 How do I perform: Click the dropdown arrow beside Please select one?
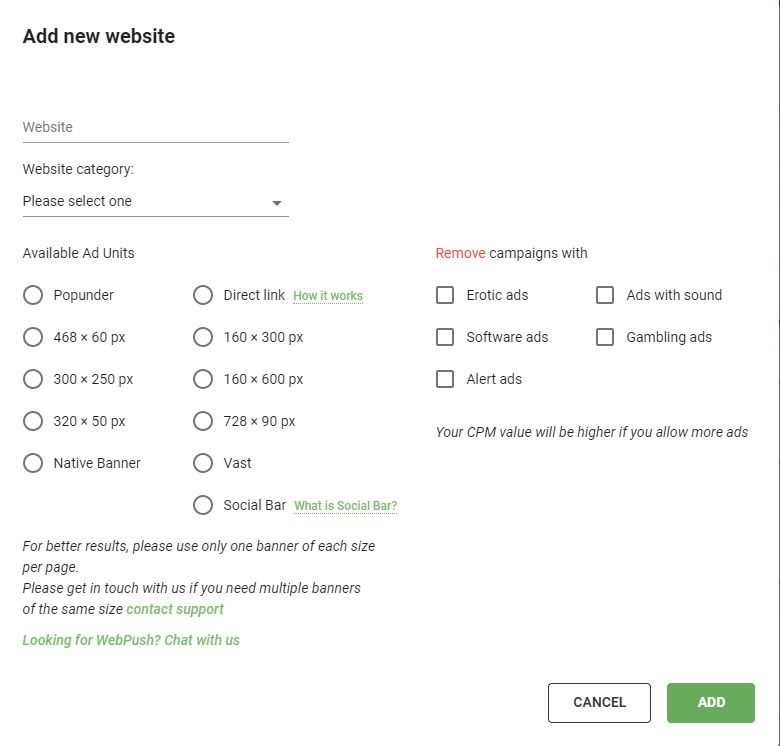(x=277, y=203)
